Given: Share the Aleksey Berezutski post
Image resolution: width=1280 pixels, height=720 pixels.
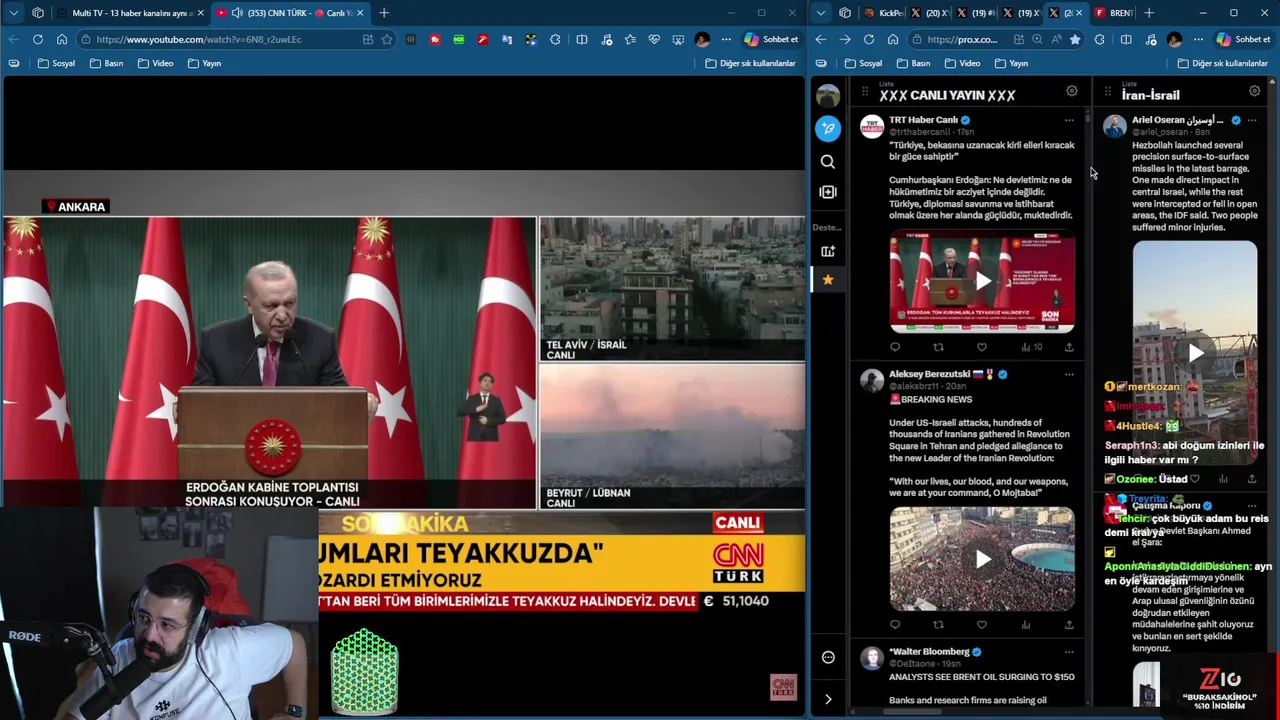Looking at the screenshot, I should [x=1069, y=625].
